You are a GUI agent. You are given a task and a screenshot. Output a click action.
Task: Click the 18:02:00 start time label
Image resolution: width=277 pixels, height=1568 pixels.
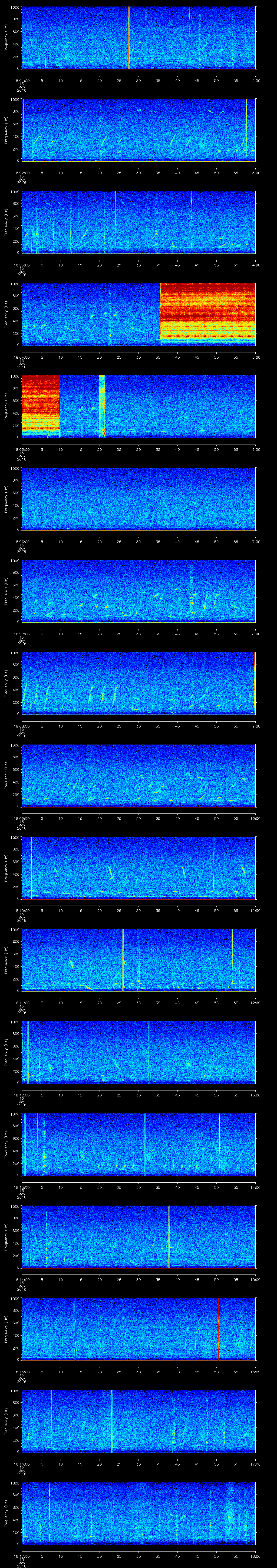[21, 173]
